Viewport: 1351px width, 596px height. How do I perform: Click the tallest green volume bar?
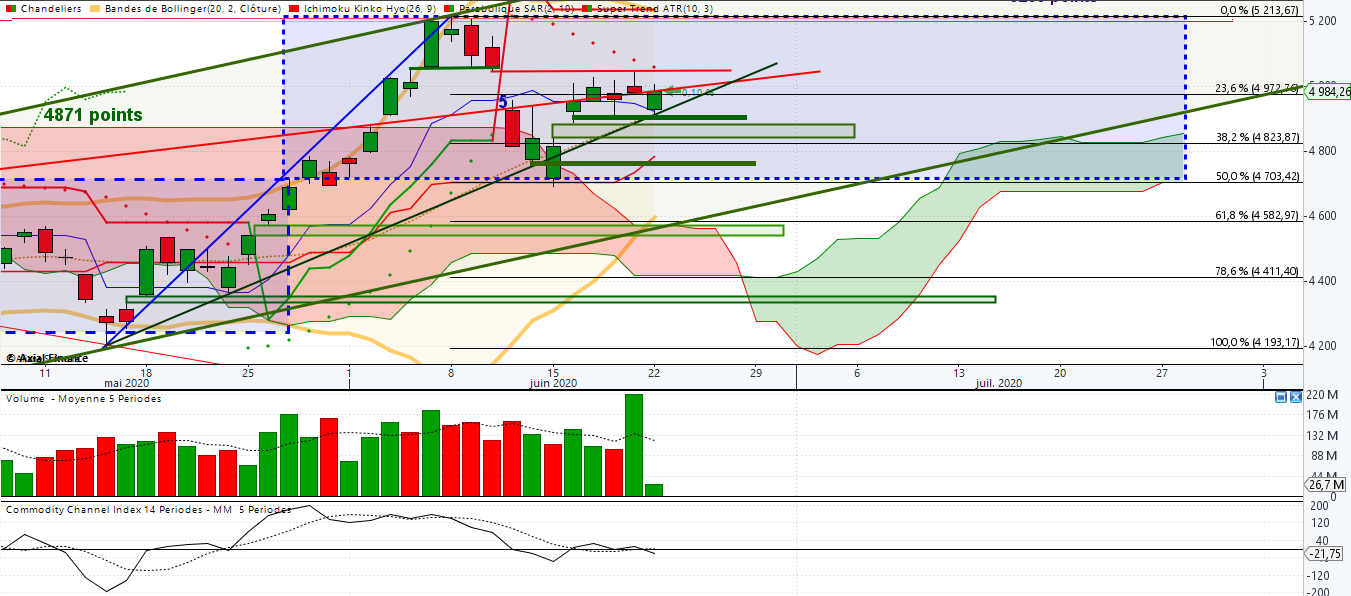[x=633, y=444]
